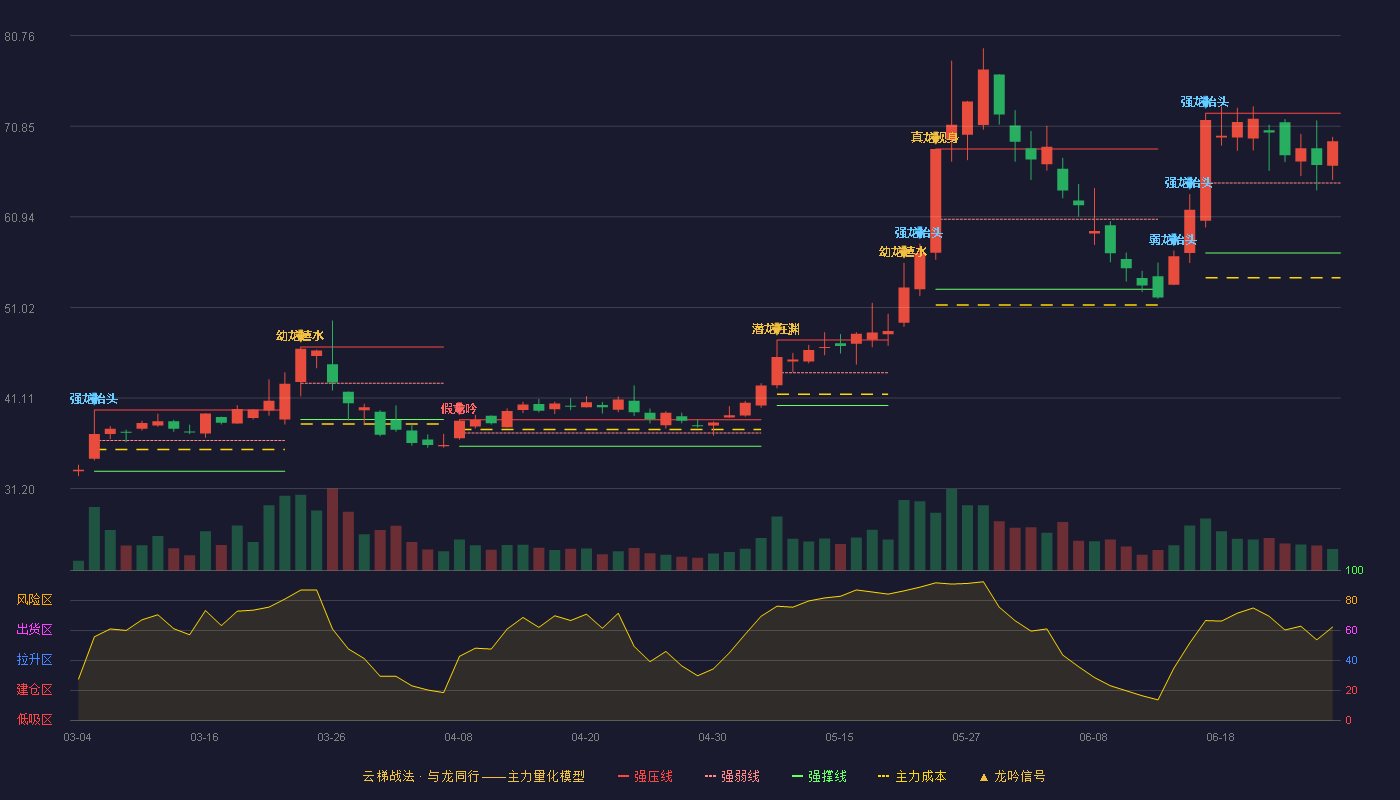This screenshot has width=1400, height=800.
Task: Click the 潜龙在渊 signal label
Action: [775, 329]
